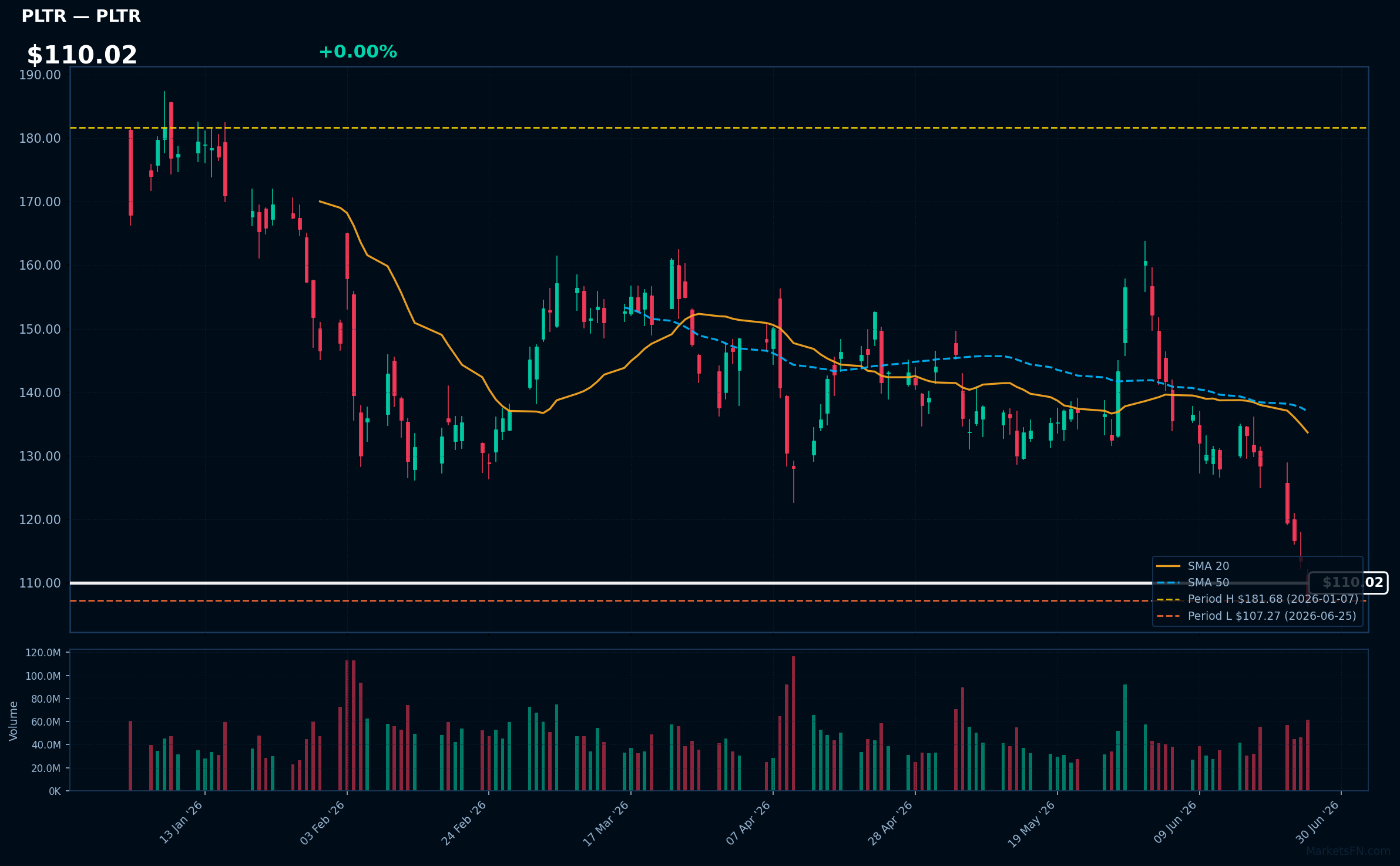Click the 20.0M volume axis label
Viewport: 1400px width, 866px height.
[45, 768]
